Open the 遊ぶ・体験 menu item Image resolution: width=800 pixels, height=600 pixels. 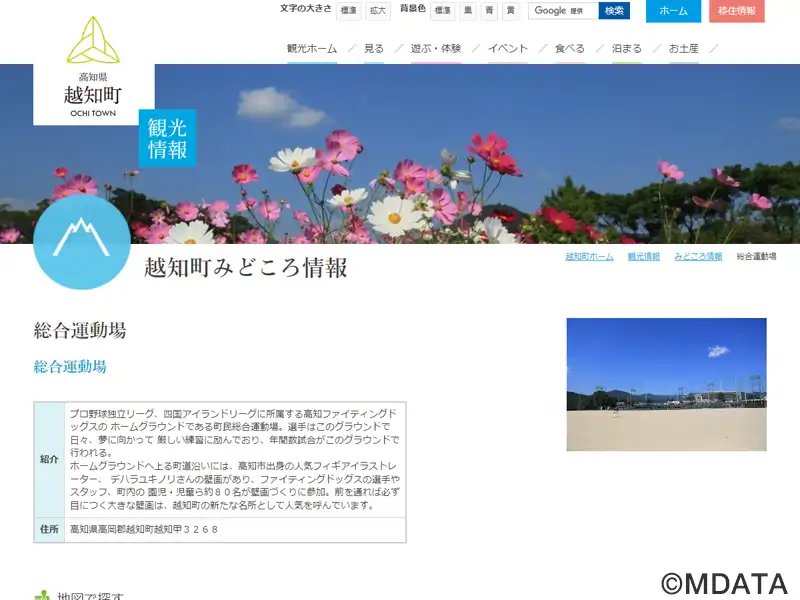tap(436, 48)
